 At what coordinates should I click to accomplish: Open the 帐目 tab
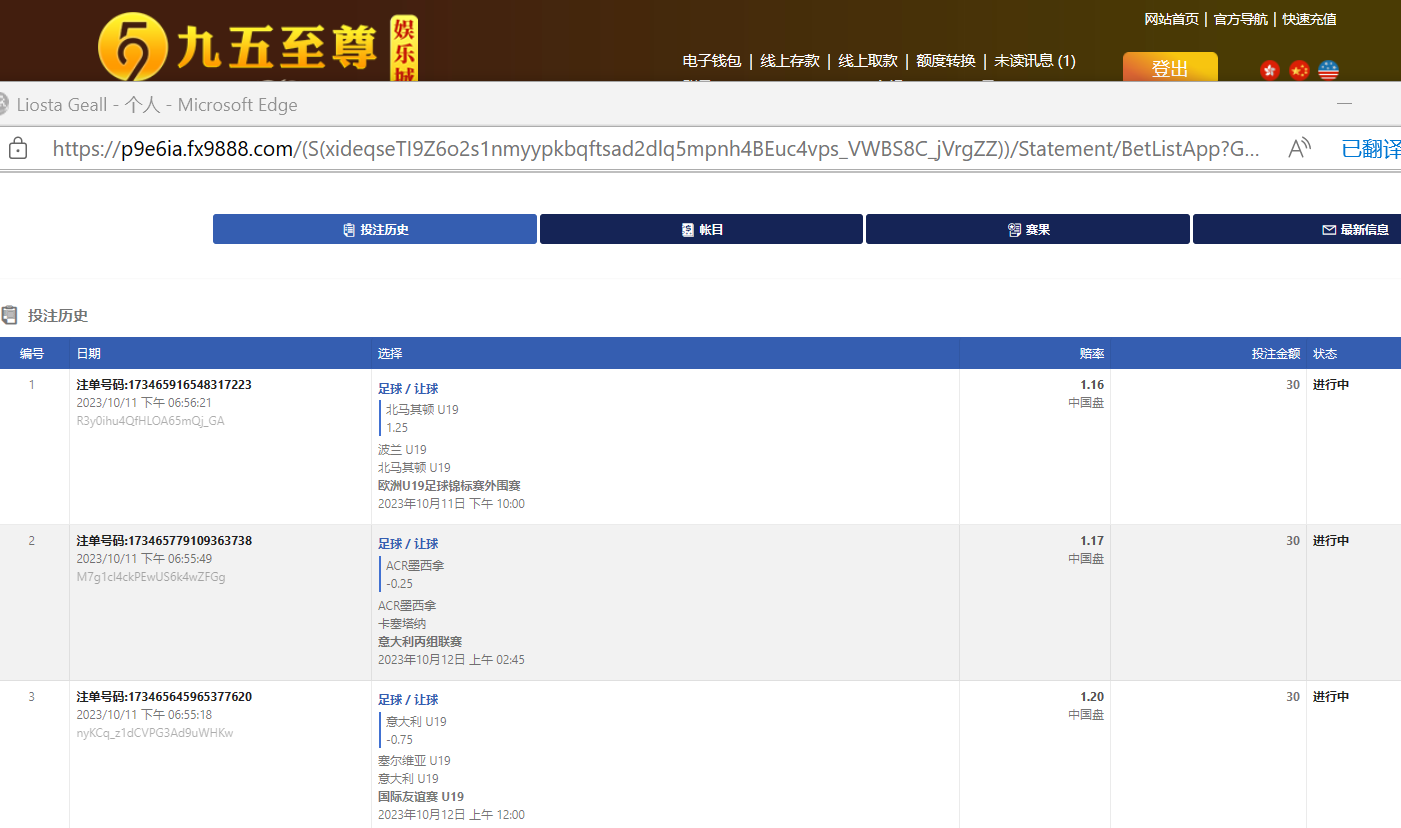[701, 229]
